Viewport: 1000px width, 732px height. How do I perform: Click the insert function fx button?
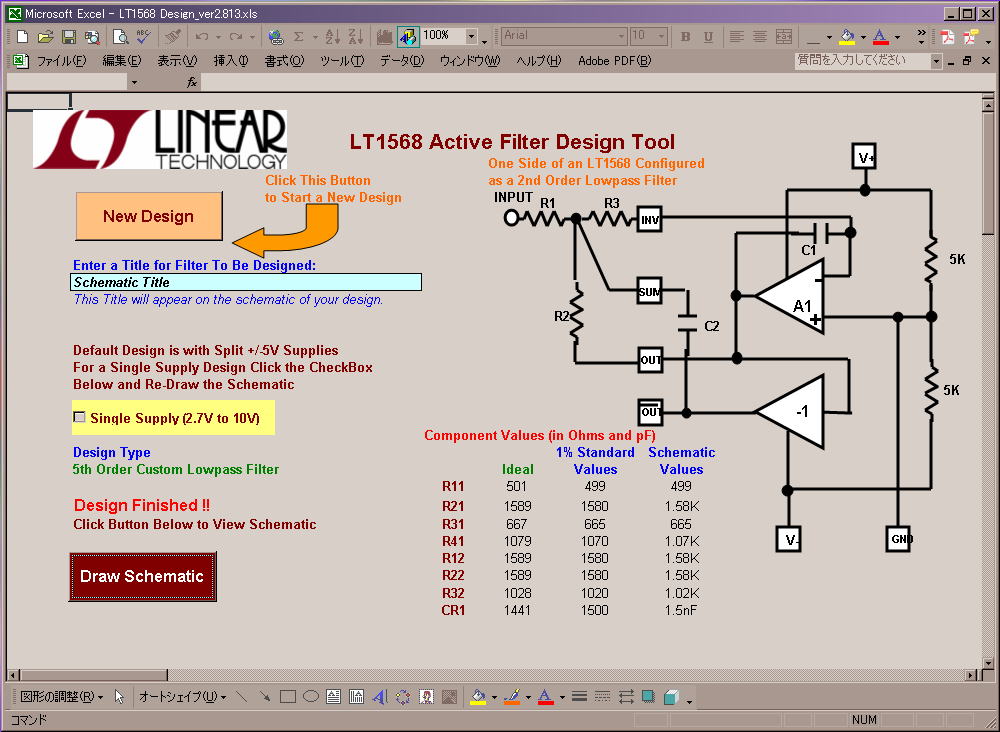click(x=192, y=82)
